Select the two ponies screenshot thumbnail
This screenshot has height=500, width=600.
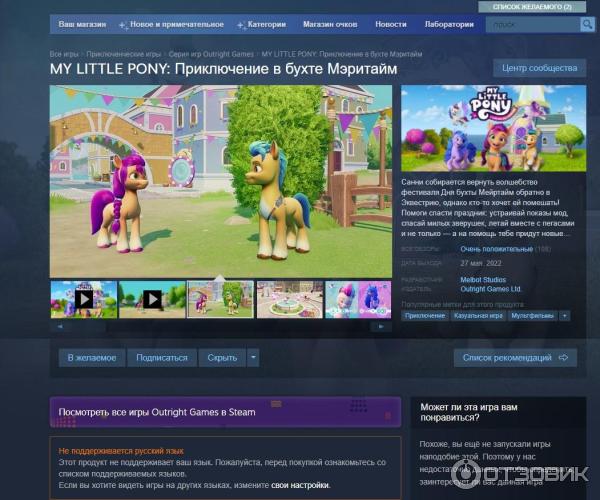pyautogui.click(x=220, y=300)
